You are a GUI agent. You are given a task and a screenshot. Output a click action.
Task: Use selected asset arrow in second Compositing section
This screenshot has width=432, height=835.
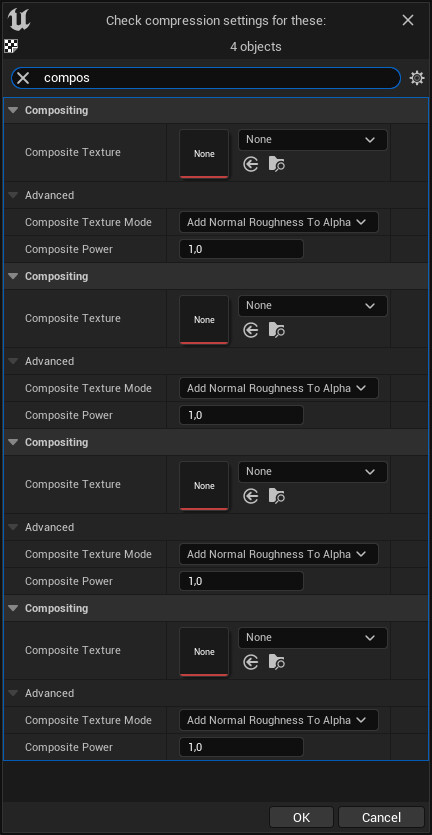click(x=251, y=331)
